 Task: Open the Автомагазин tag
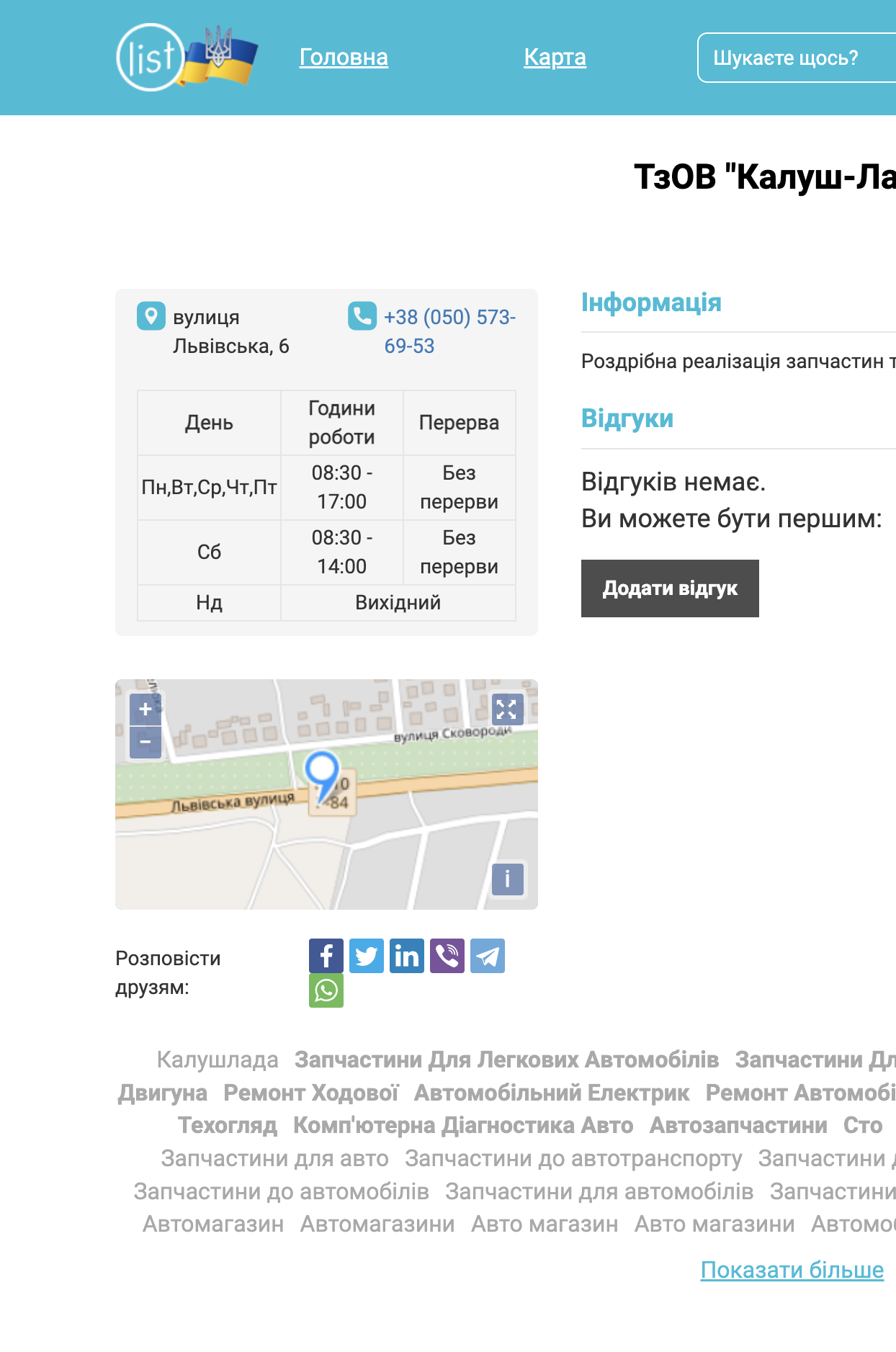click(213, 1224)
